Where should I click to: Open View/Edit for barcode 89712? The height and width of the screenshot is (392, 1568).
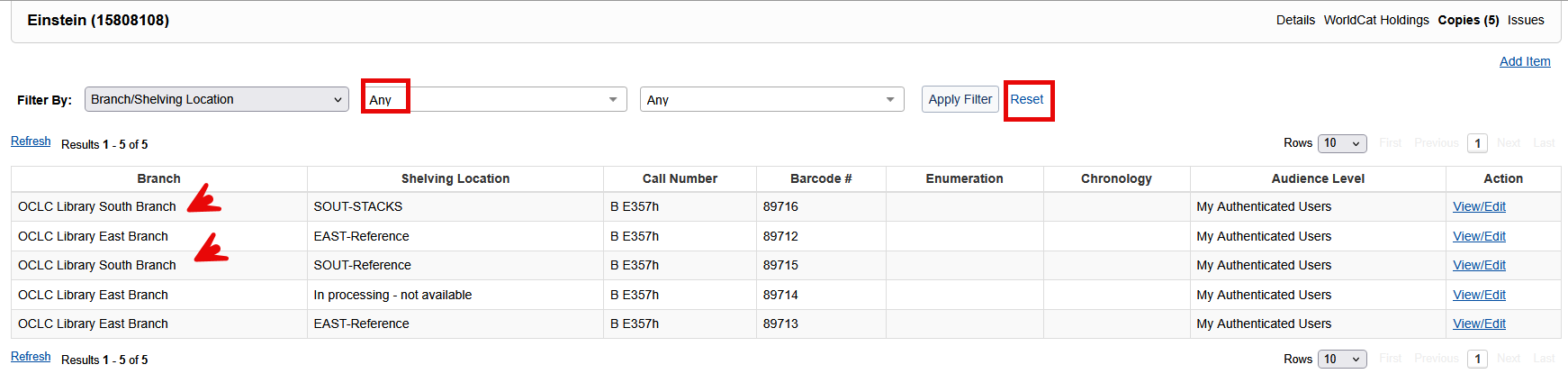coord(1478,236)
